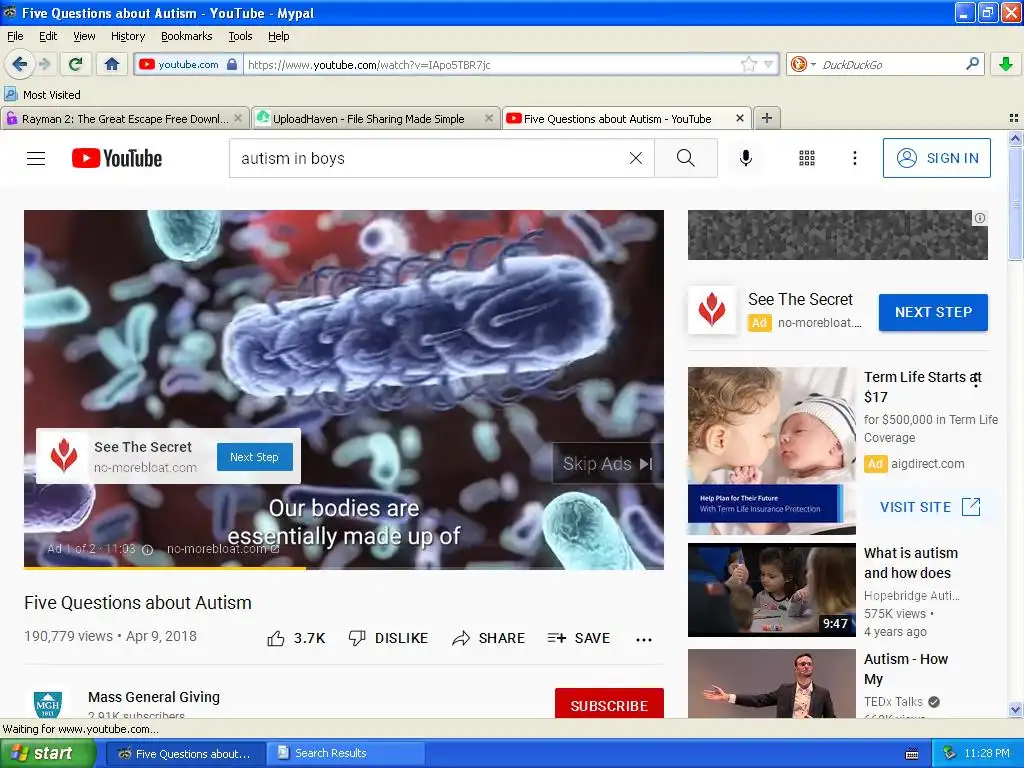Bookmark this page with the star icon
This screenshot has width=1024, height=768.
(x=748, y=64)
